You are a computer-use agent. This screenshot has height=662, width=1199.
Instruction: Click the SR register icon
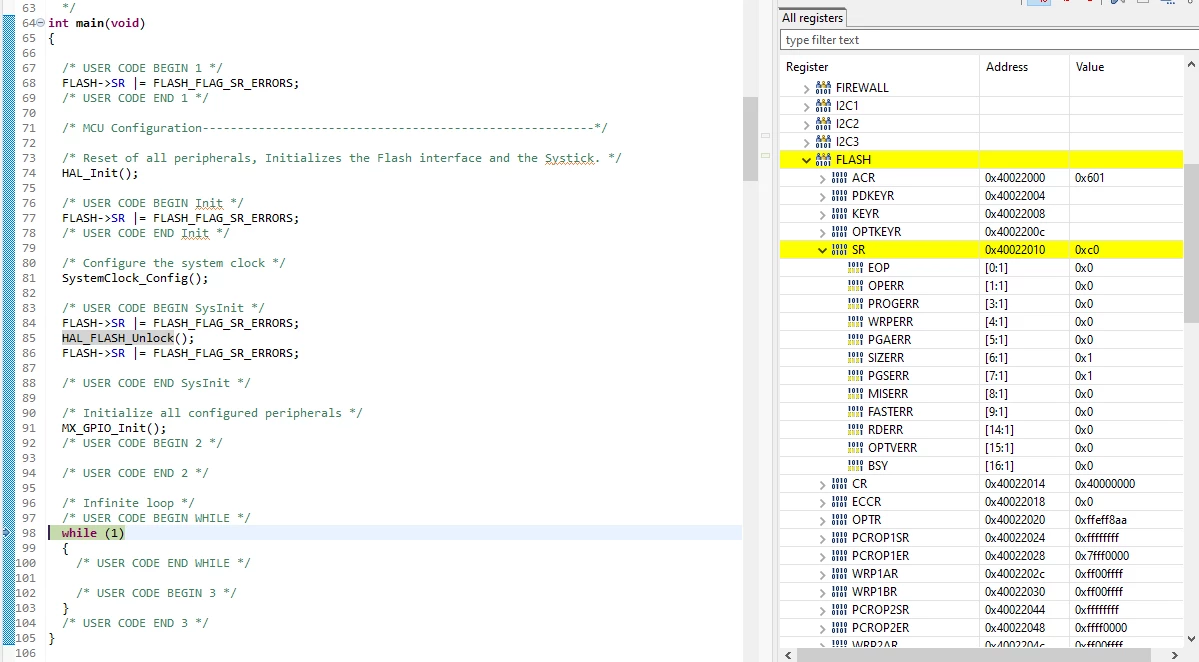pos(839,250)
